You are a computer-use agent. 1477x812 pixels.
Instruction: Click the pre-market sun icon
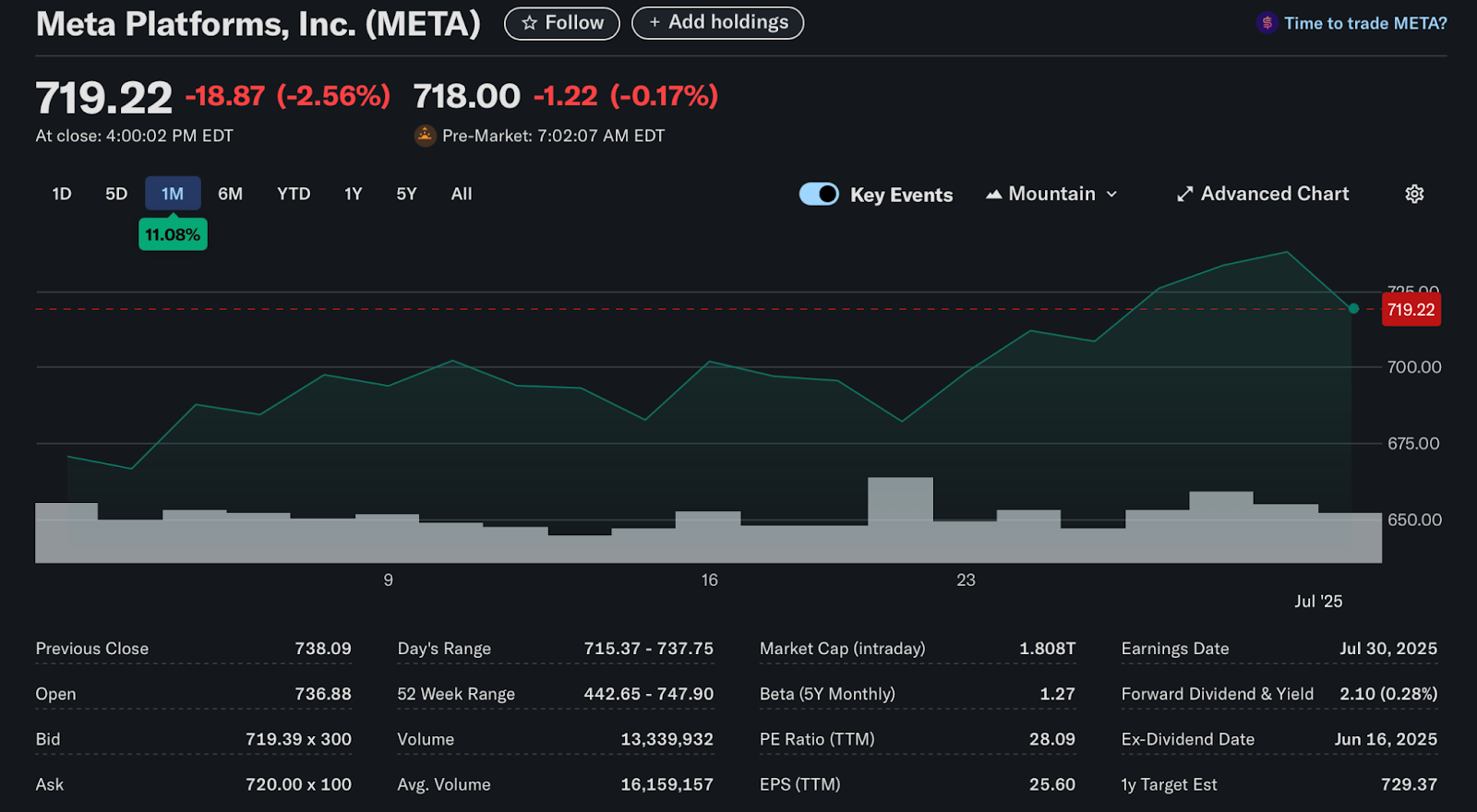[425, 136]
